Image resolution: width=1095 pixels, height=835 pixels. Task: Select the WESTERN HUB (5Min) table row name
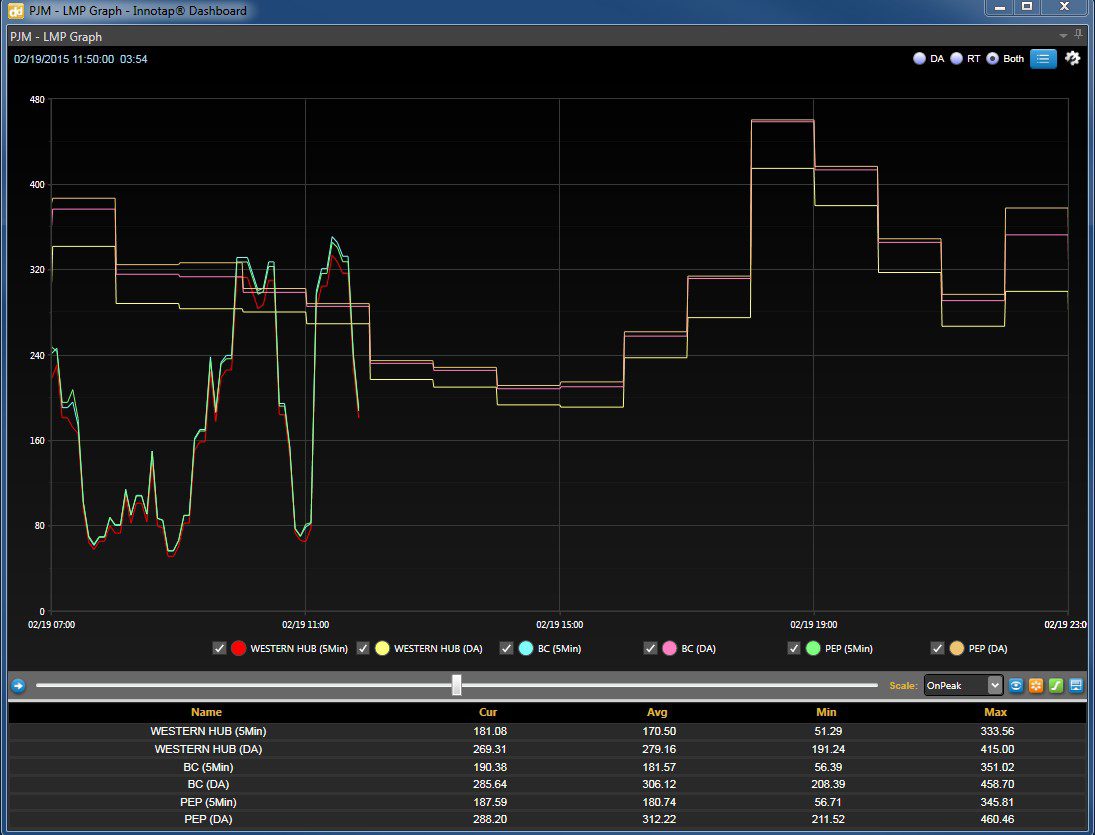tap(208, 731)
